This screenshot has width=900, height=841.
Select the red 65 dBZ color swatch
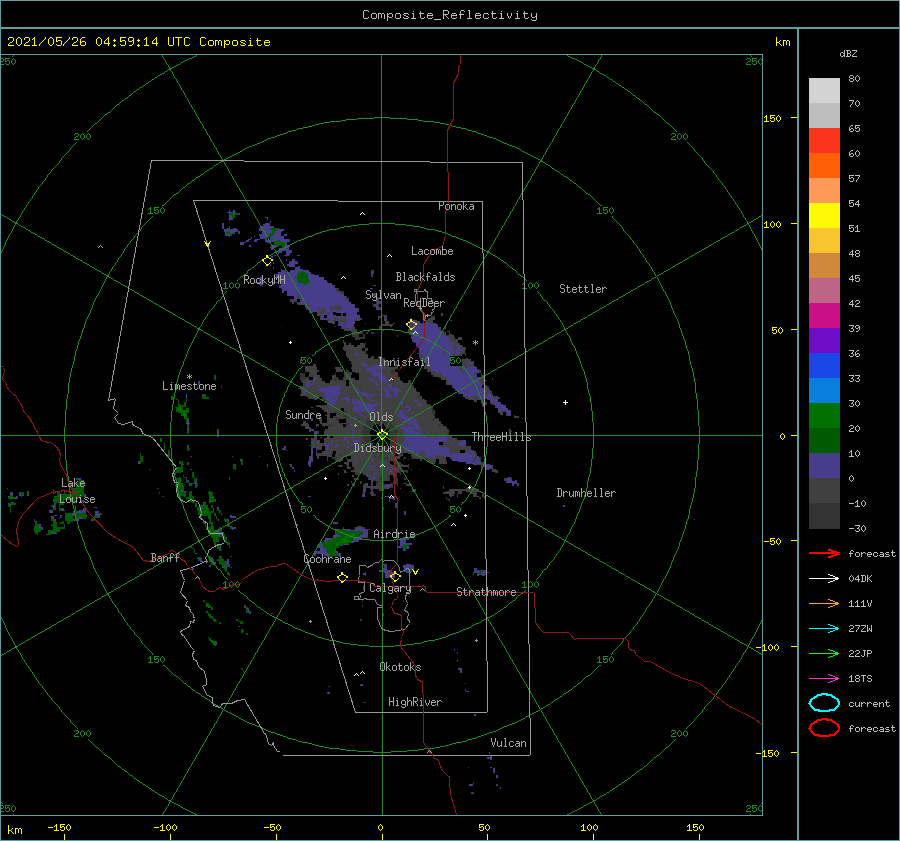[x=825, y=141]
